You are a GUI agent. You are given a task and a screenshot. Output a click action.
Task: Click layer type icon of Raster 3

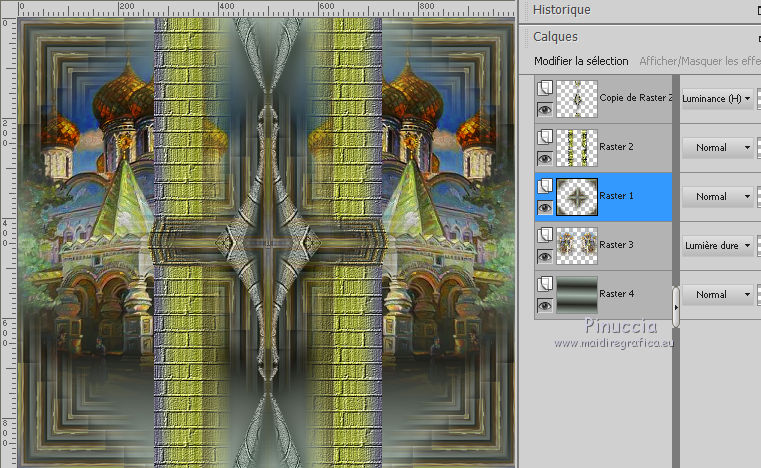[545, 235]
